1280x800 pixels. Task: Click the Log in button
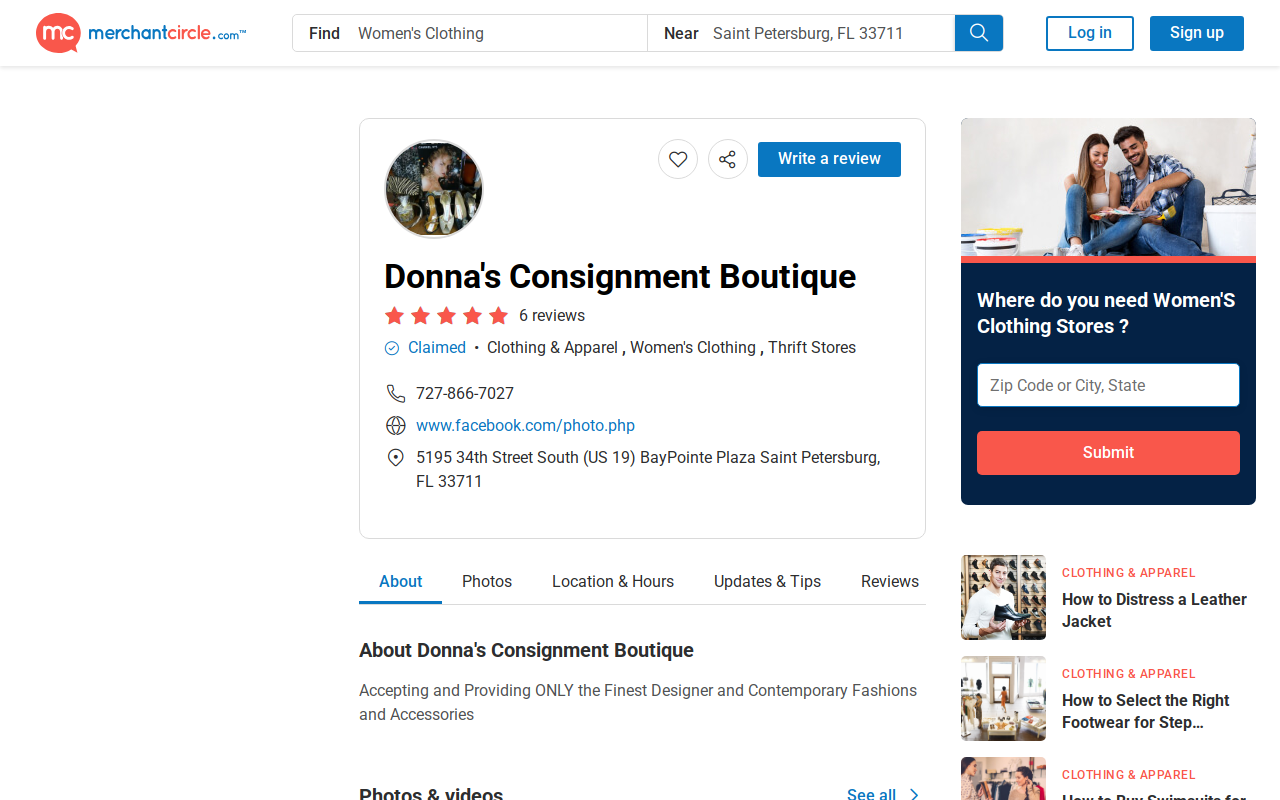tap(1090, 33)
